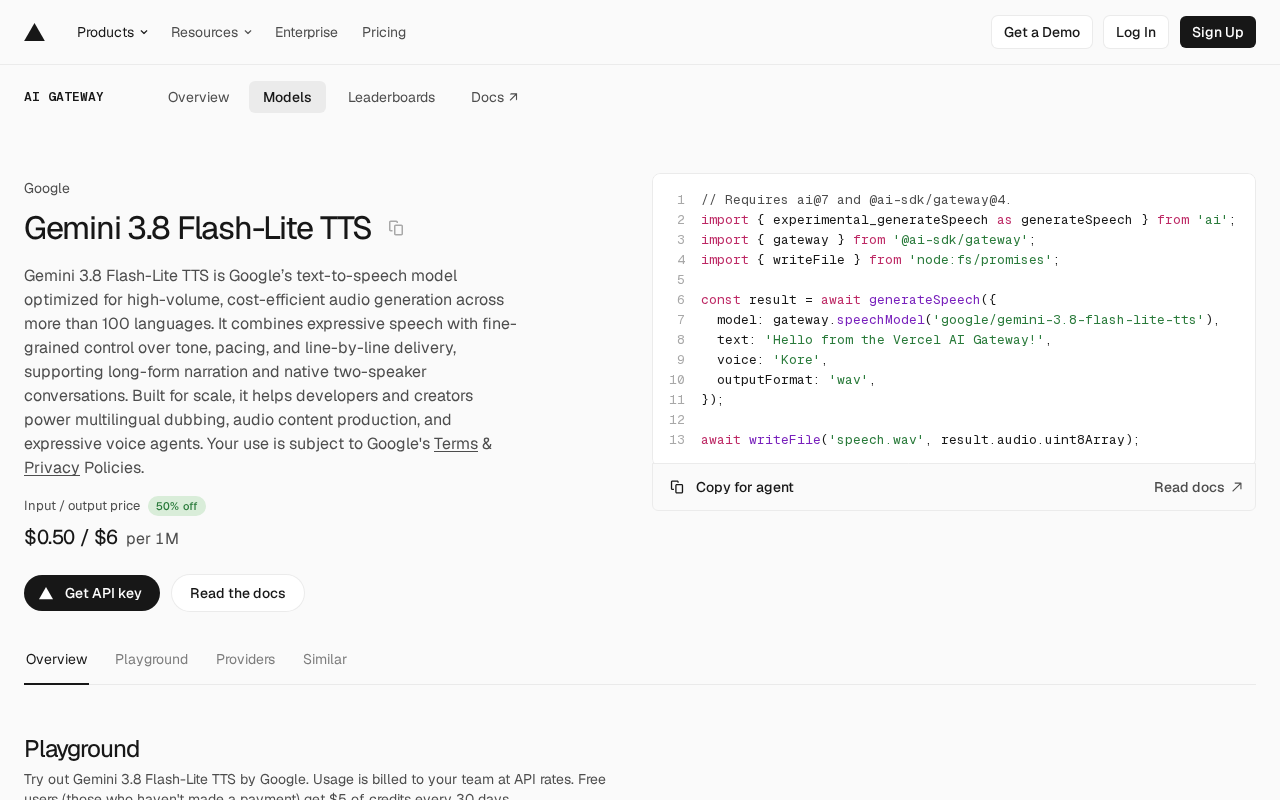Open Google's Privacy link

tap(52, 467)
